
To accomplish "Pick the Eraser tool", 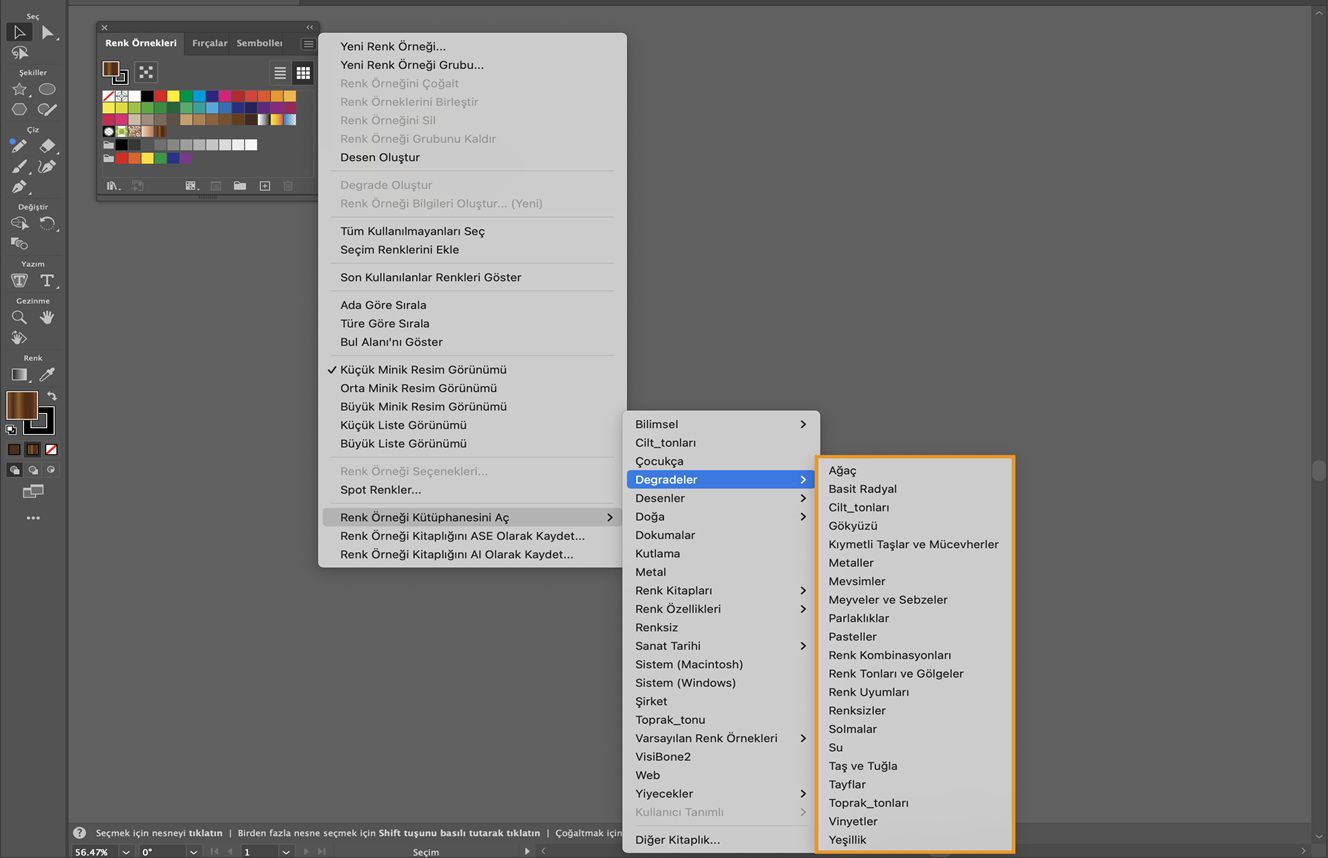I will pos(47,146).
